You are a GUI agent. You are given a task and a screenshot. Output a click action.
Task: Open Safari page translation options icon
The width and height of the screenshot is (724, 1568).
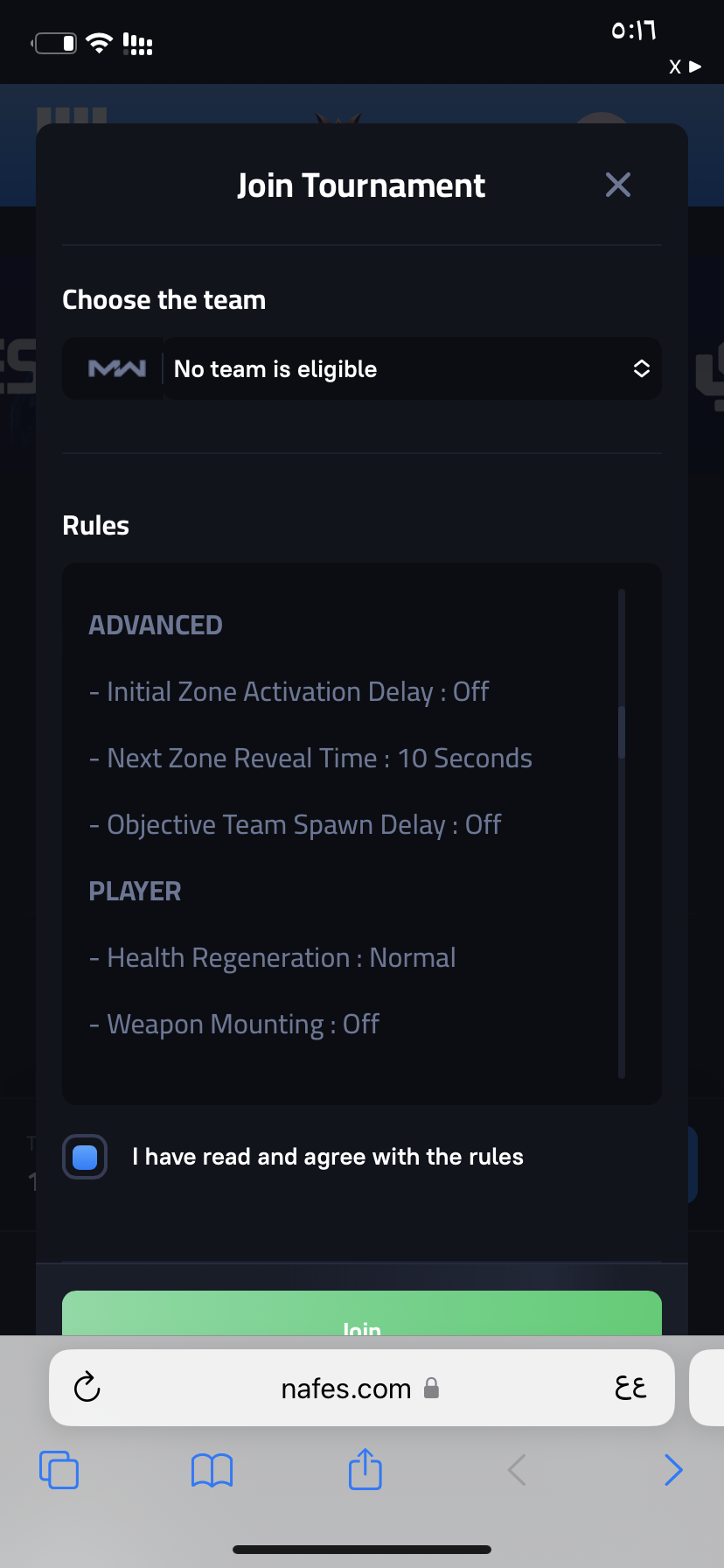click(x=630, y=1388)
